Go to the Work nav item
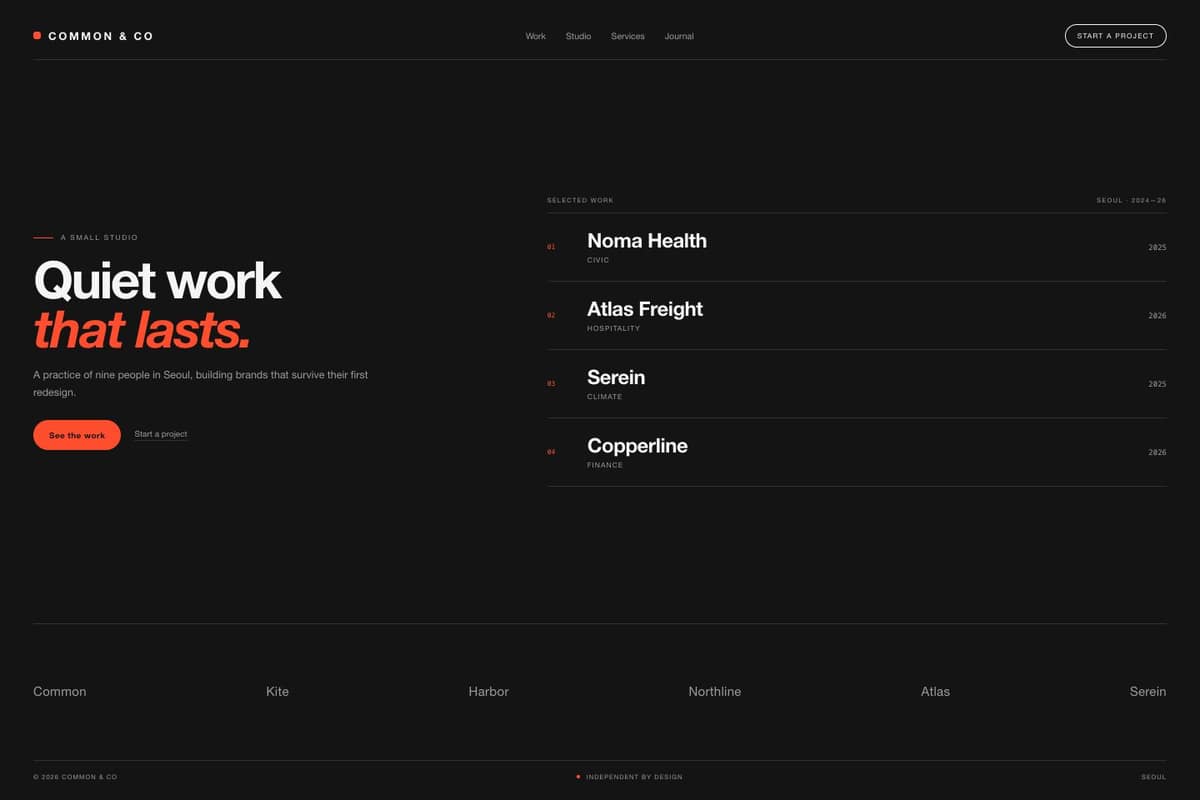Screen dimensions: 1200x800 [536, 36]
